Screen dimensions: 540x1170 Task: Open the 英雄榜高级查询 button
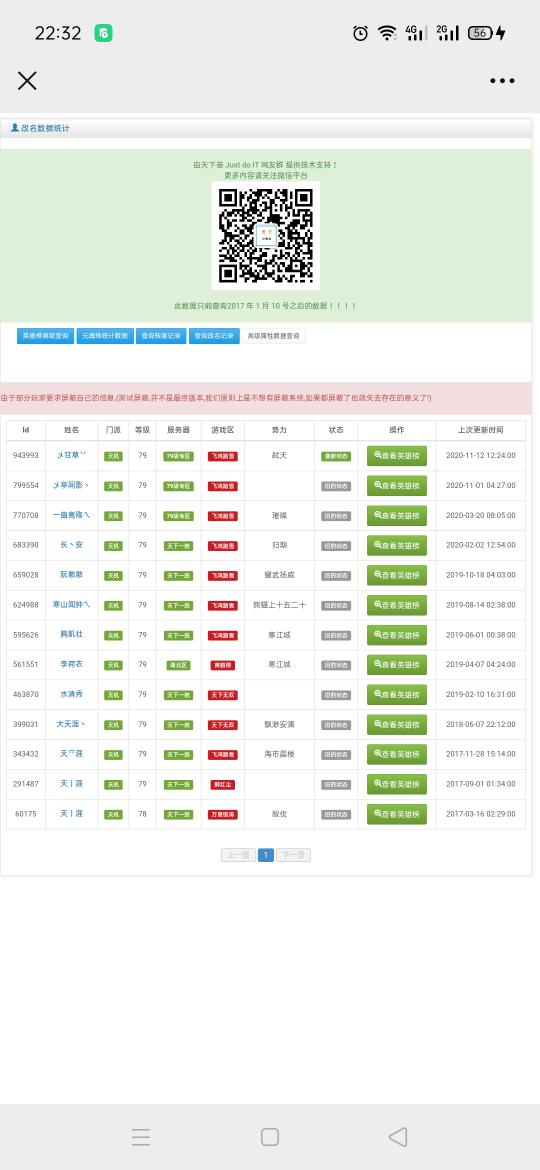click(45, 336)
